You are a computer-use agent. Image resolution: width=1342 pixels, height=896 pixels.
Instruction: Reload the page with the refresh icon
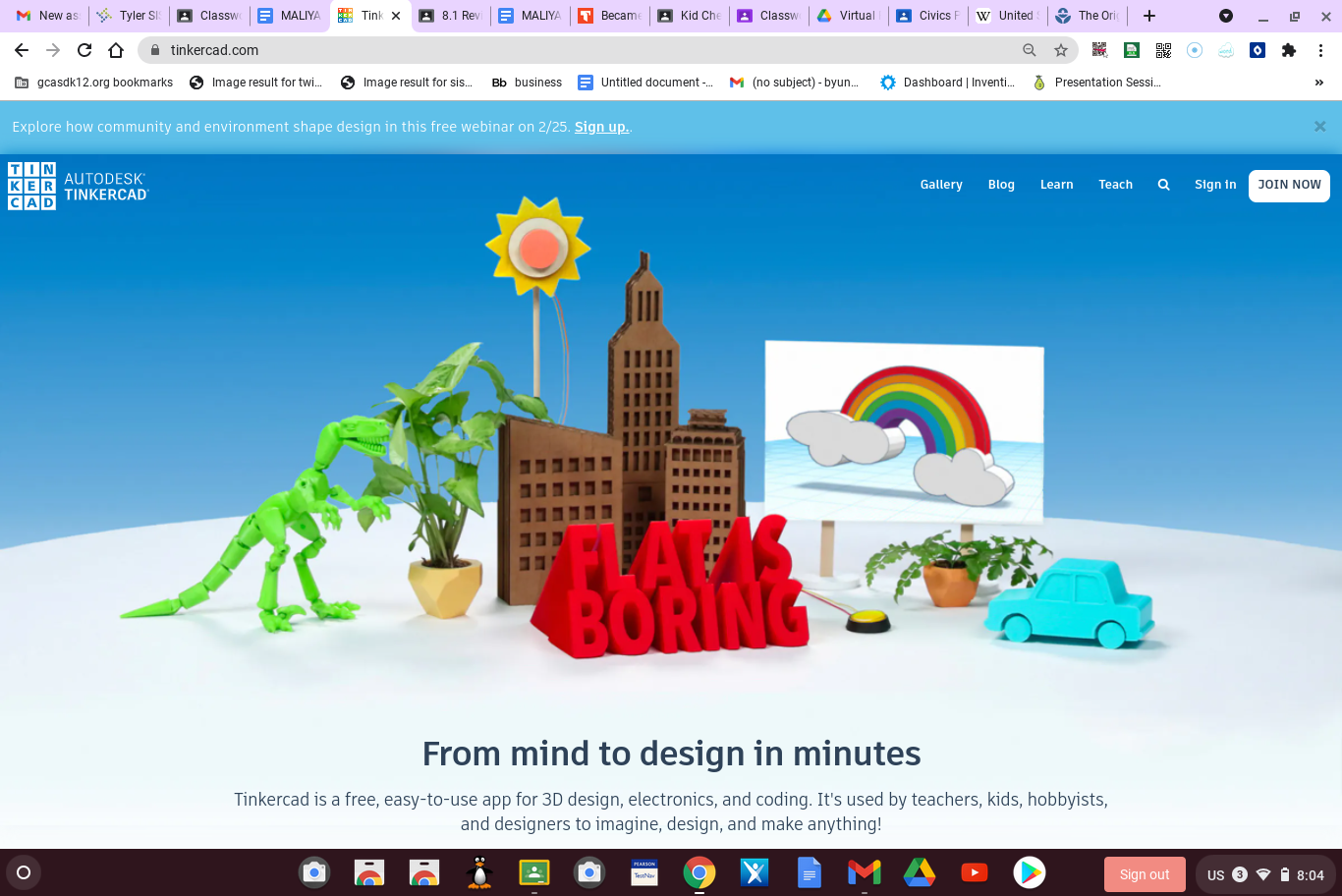[x=84, y=50]
